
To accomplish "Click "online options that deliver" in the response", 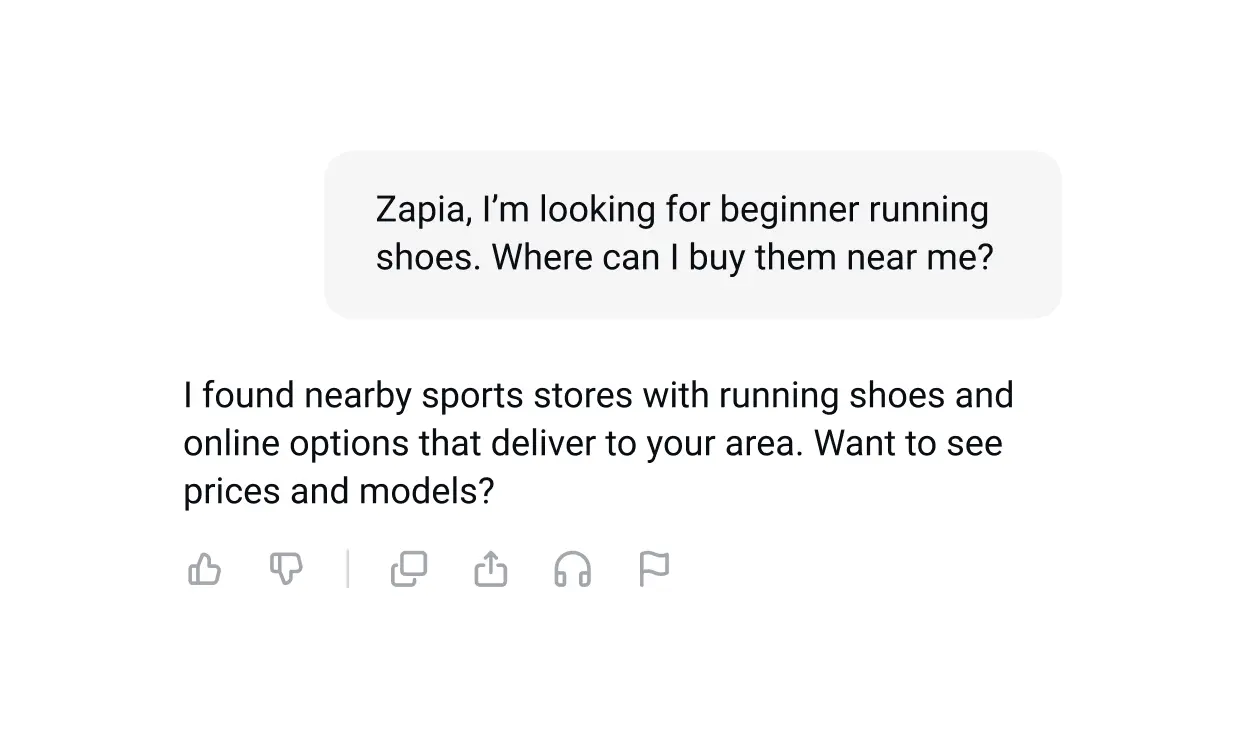I will 390,444.
